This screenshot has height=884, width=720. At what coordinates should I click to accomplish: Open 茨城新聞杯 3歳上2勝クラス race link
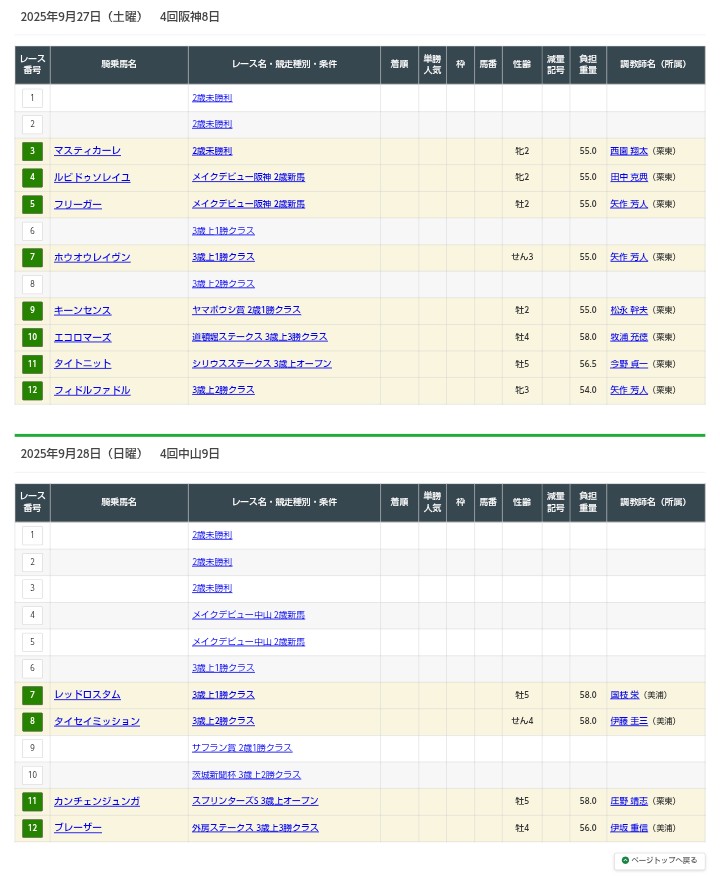pos(246,775)
